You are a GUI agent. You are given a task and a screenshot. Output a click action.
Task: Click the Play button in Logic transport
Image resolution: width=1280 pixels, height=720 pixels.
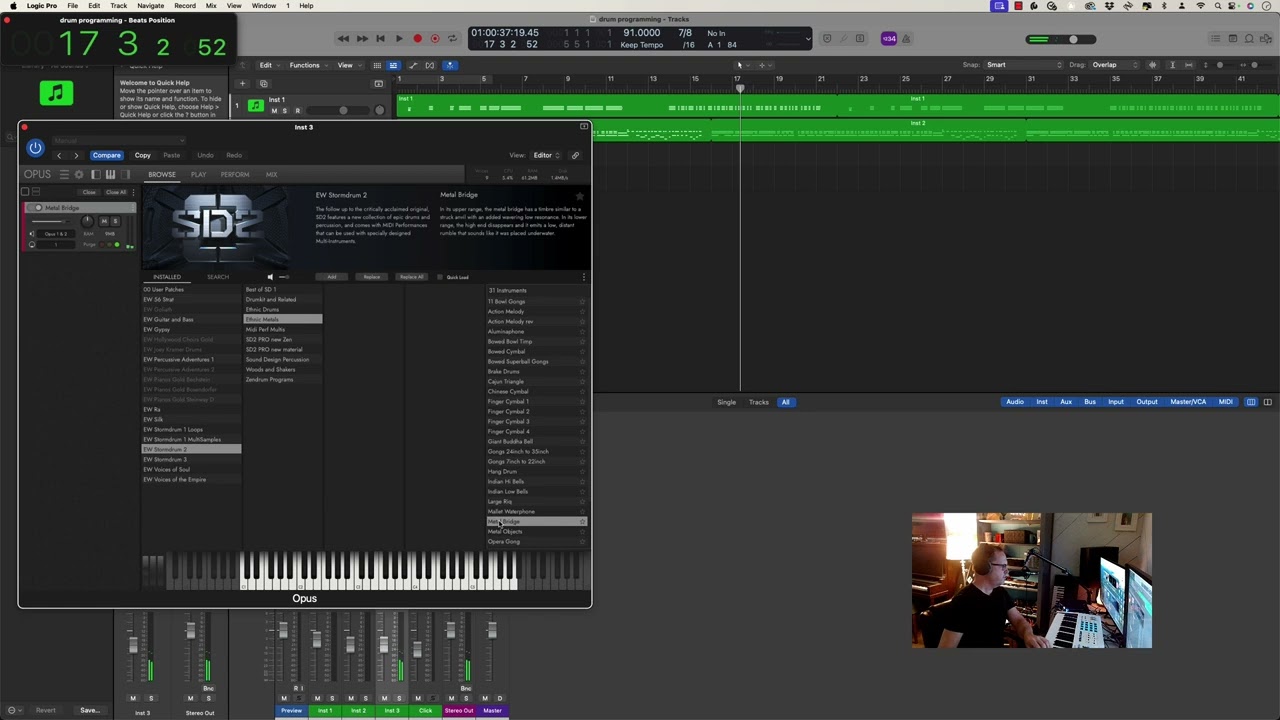(398, 39)
